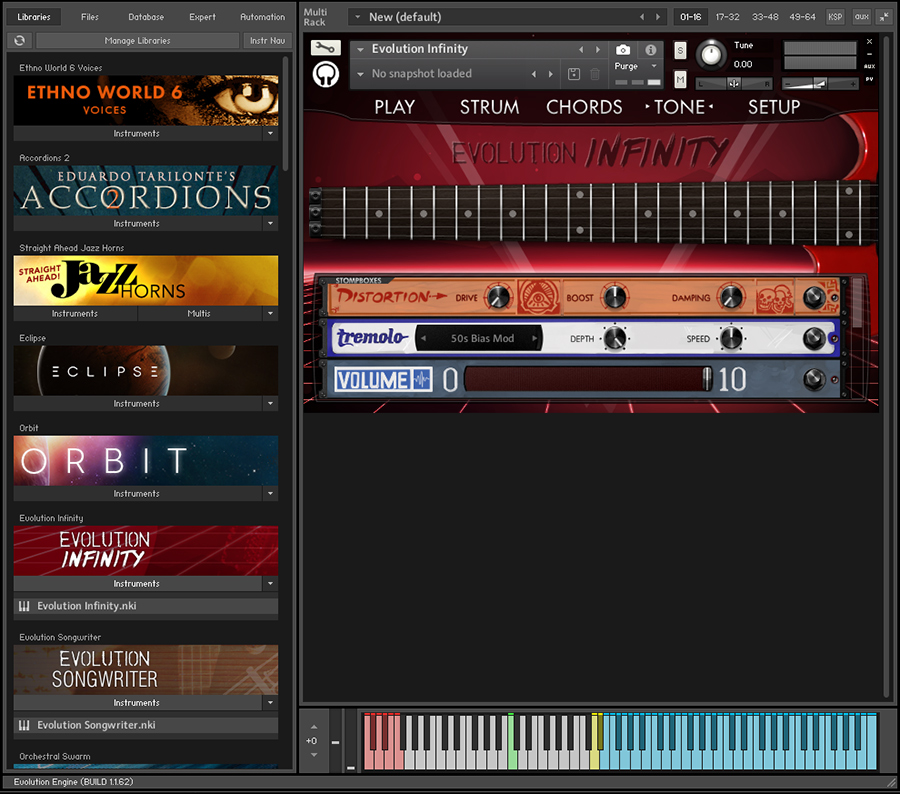Image resolution: width=900 pixels, height=794 pixels.
Task: Open the instrument info icon
Action: (650, 49)
